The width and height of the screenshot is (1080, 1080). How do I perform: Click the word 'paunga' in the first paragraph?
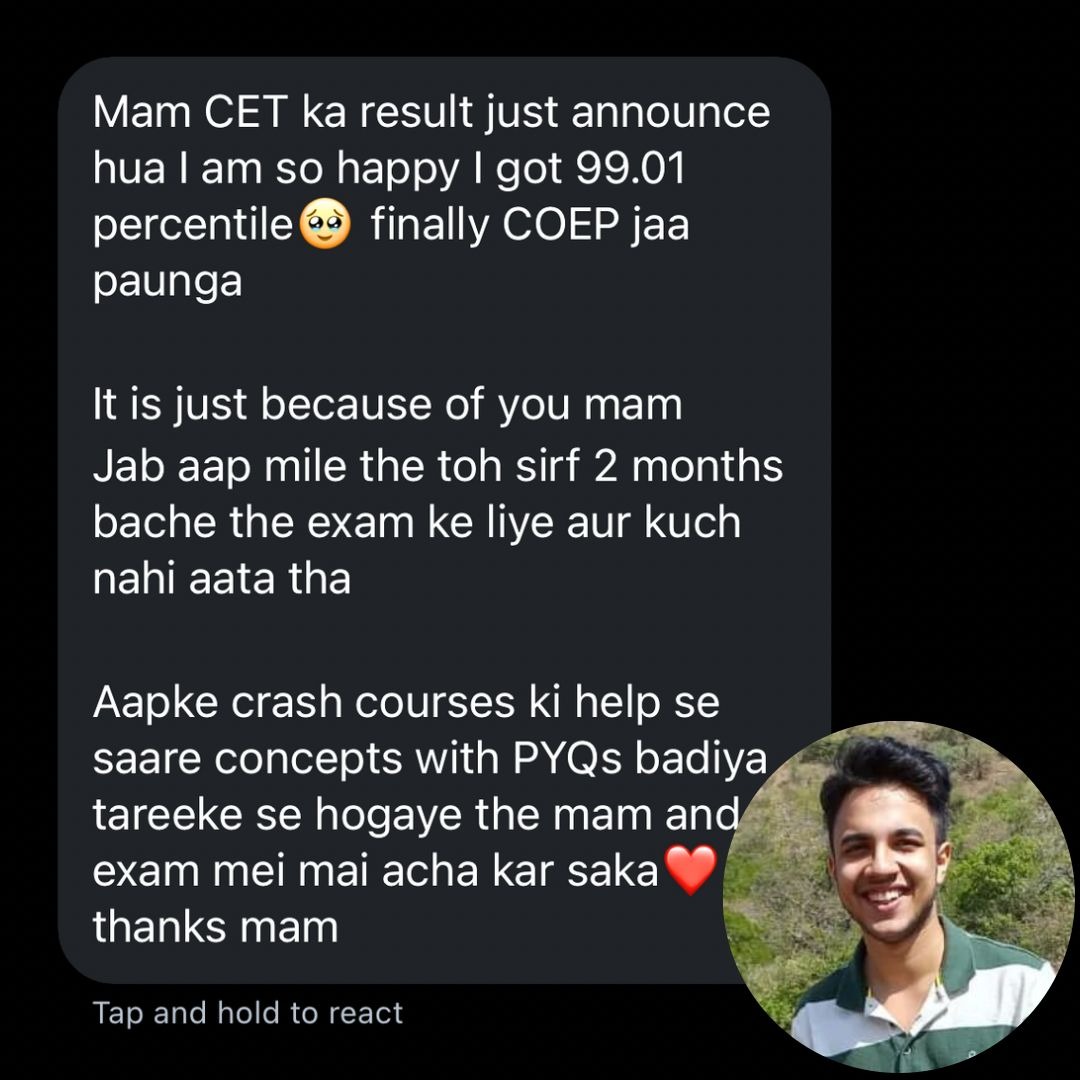(167, 282)
